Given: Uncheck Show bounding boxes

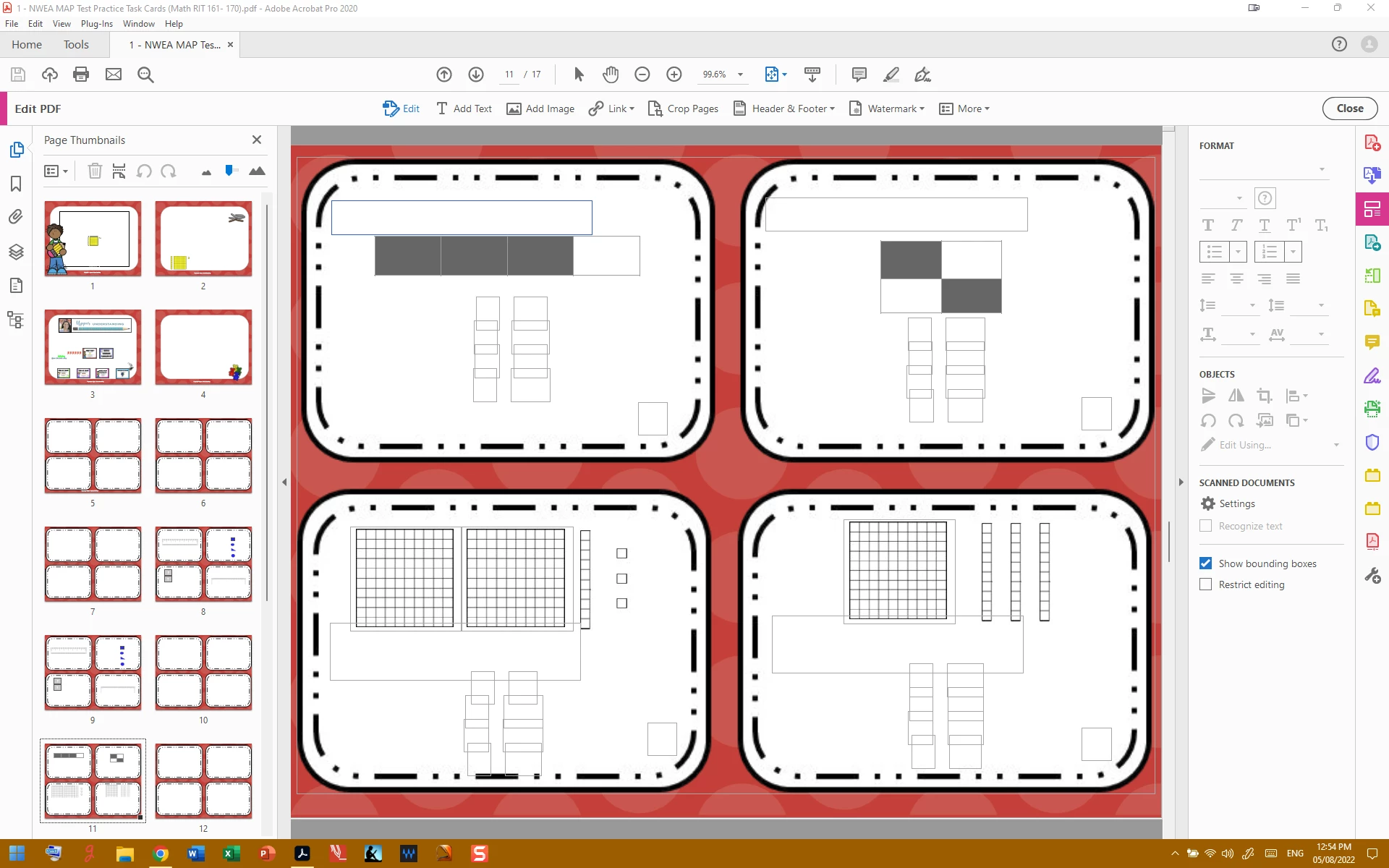Looking at the screenshot, I should tap(1205, 563).
